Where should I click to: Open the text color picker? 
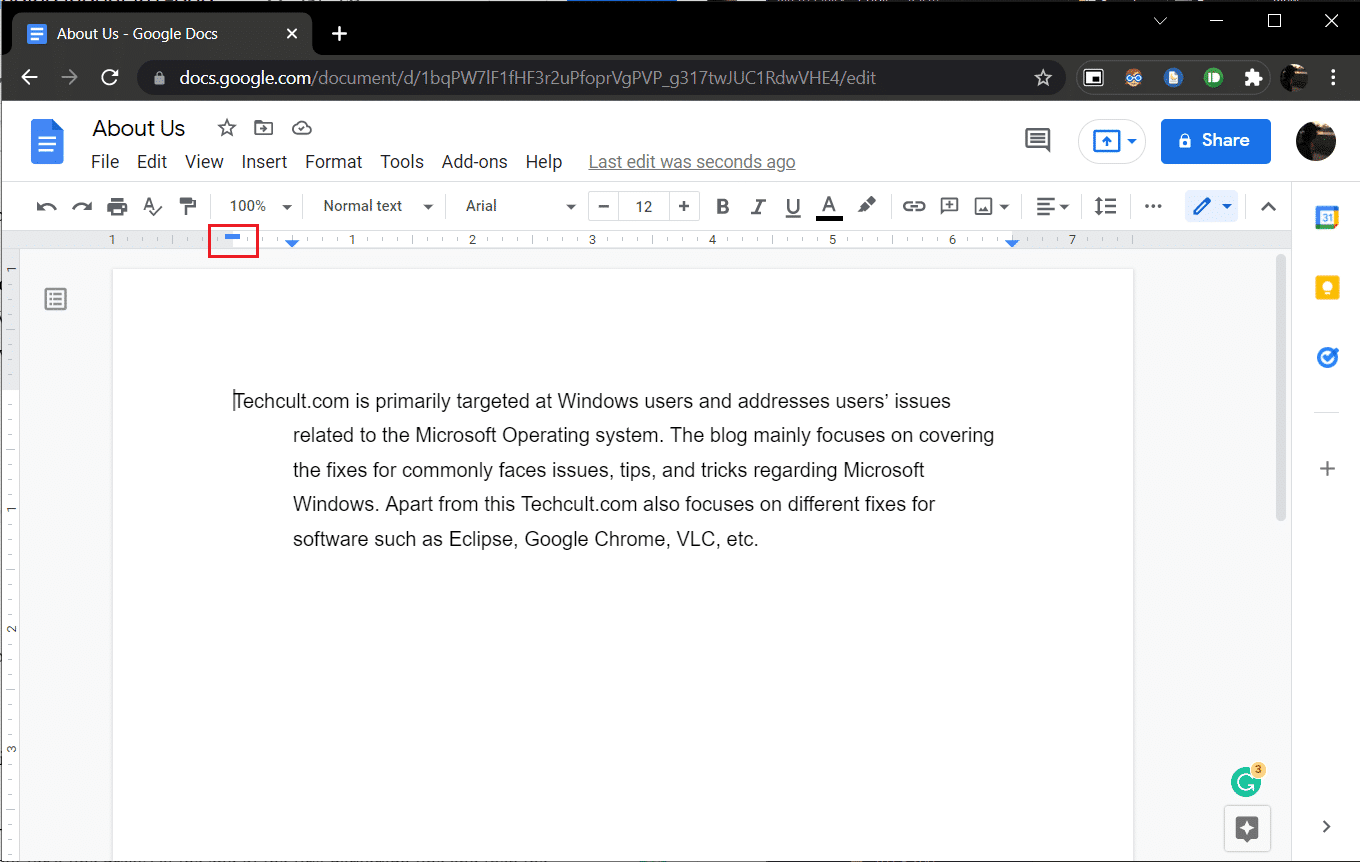[x=829, y=206]
